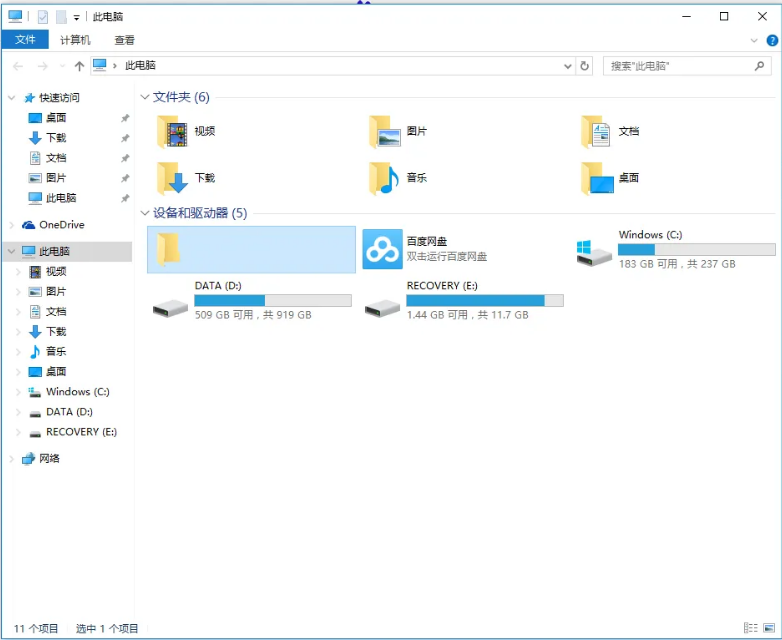Screen dimensions: 782x640
Task: Select 网络 in the navigation pane
Action: (x=49, y=458)
